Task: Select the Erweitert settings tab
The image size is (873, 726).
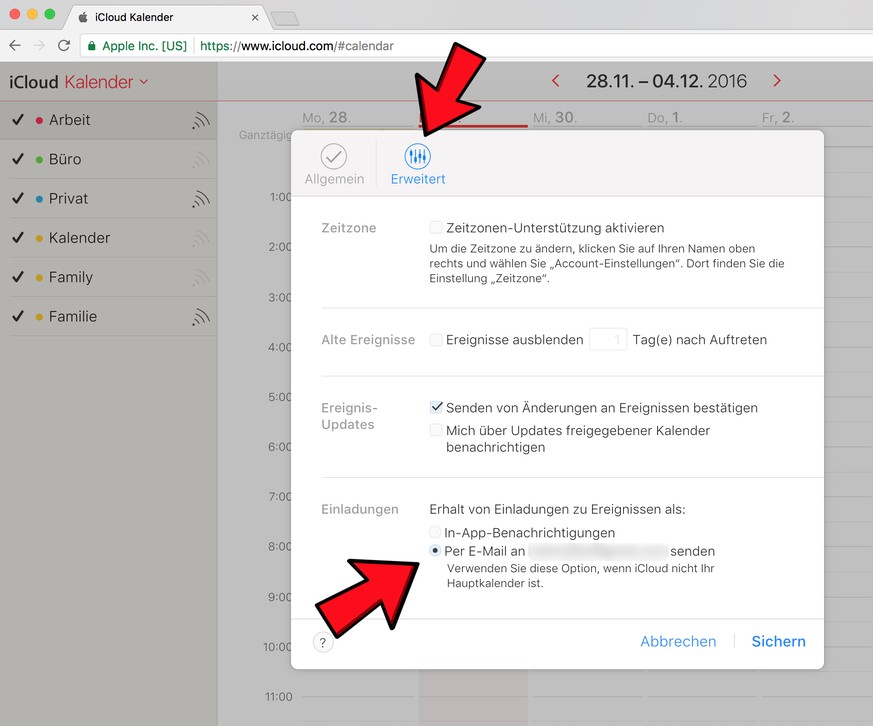Action: click(x=418, y=164)
